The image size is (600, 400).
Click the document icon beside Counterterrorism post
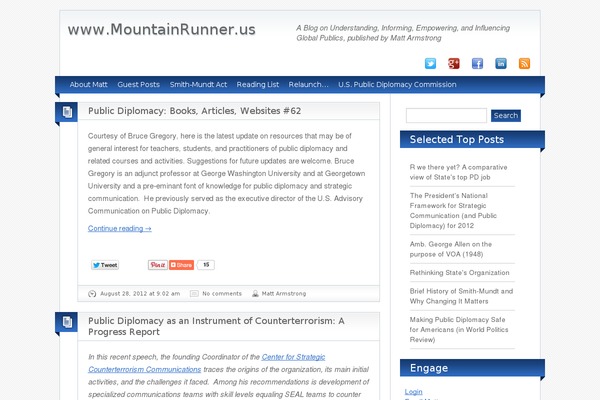(x=67, y=322)
